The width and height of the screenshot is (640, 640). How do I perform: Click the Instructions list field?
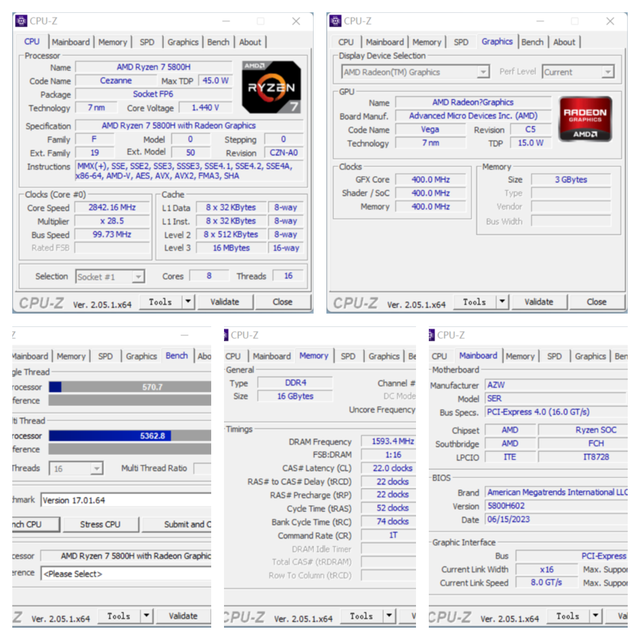tap(189, 171)
